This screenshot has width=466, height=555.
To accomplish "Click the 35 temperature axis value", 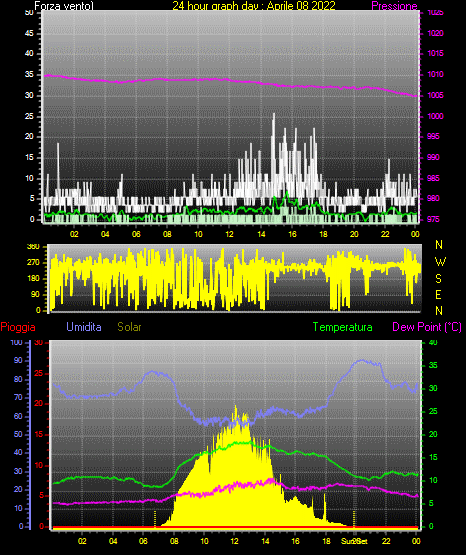I will (433, 365).
